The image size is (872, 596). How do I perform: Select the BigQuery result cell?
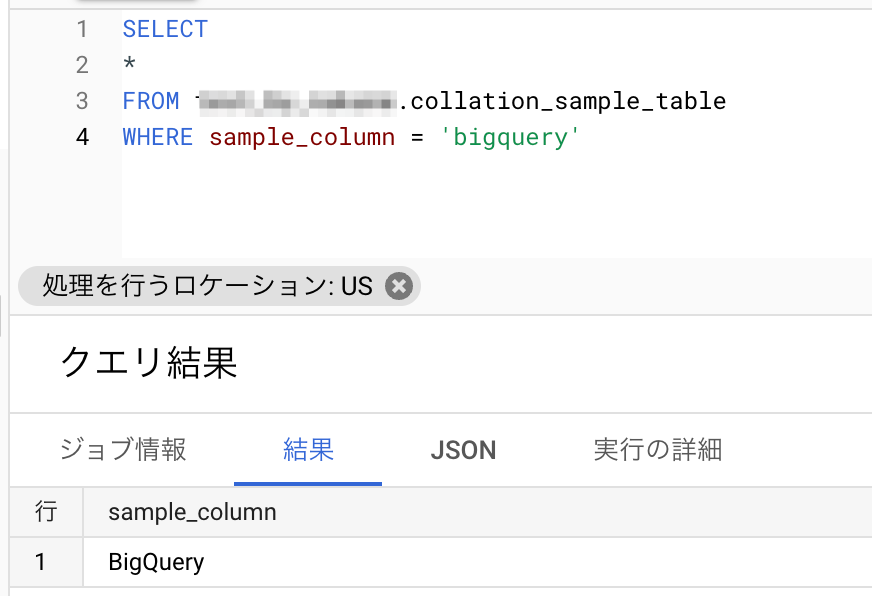tap(156, 562)
